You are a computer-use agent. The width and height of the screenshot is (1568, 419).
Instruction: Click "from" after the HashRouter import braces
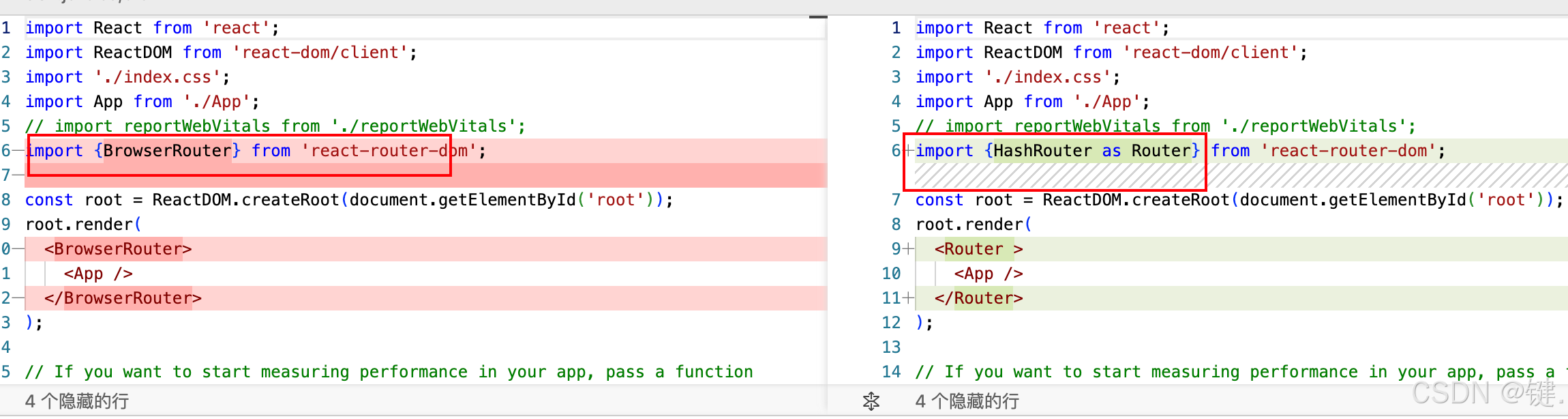click(x=1231, y=151)
